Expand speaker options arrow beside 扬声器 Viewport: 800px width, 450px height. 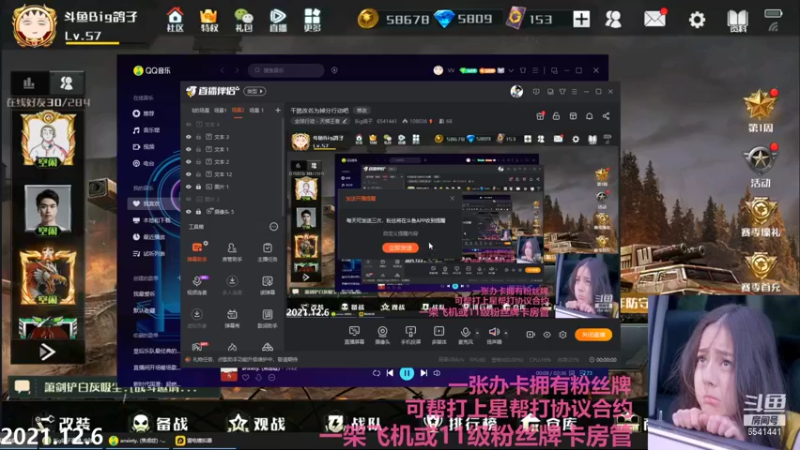pos(506,333)
